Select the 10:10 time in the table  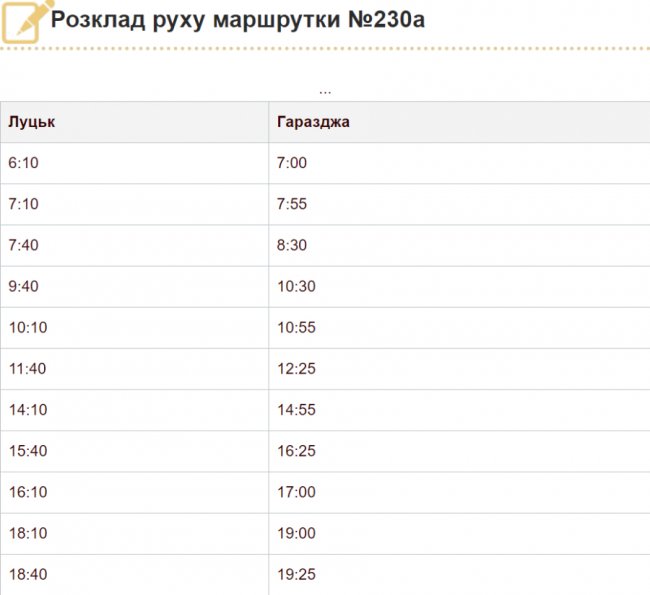pos(27,327)
